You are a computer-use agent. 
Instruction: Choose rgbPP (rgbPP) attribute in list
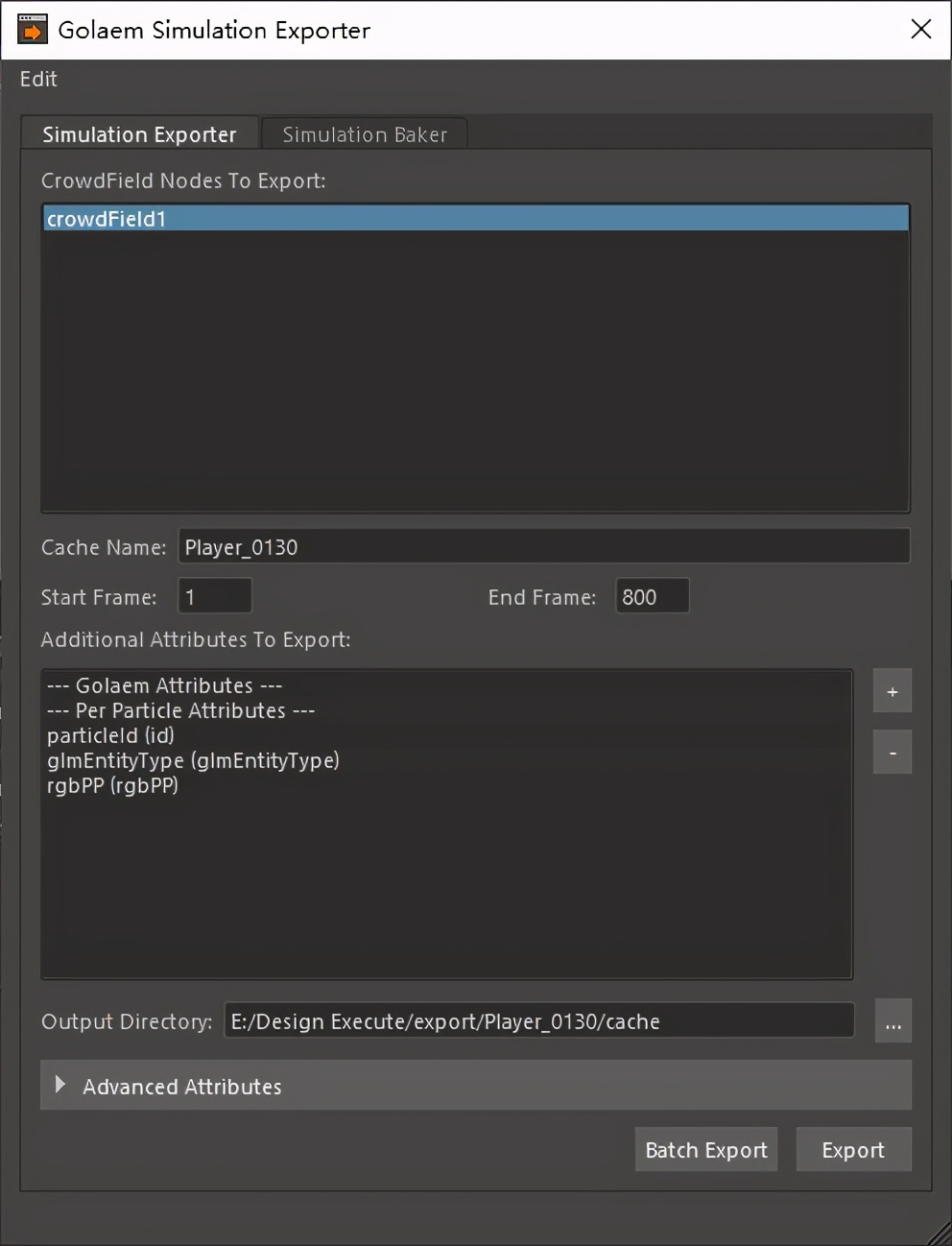pyautogui.click(x=113, y=786)
